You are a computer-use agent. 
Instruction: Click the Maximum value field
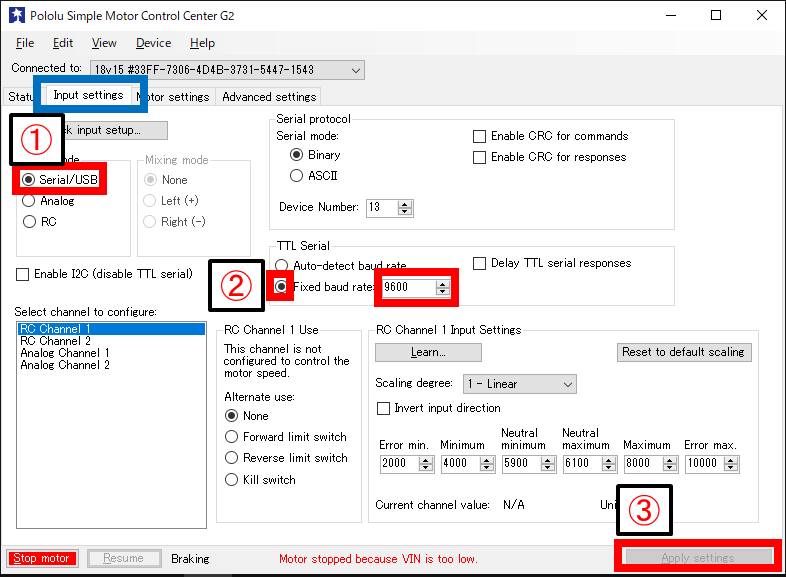pyautogui.click(x=644, y=463)
